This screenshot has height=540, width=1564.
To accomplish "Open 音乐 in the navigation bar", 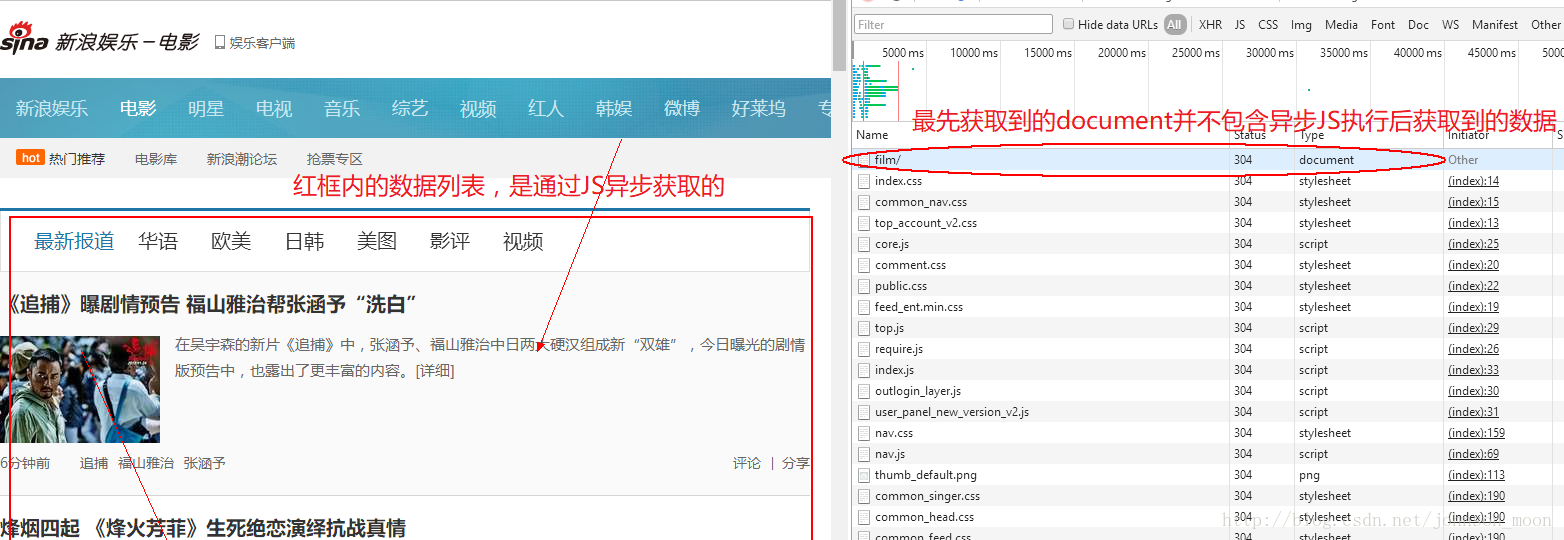I will point(342,108).
